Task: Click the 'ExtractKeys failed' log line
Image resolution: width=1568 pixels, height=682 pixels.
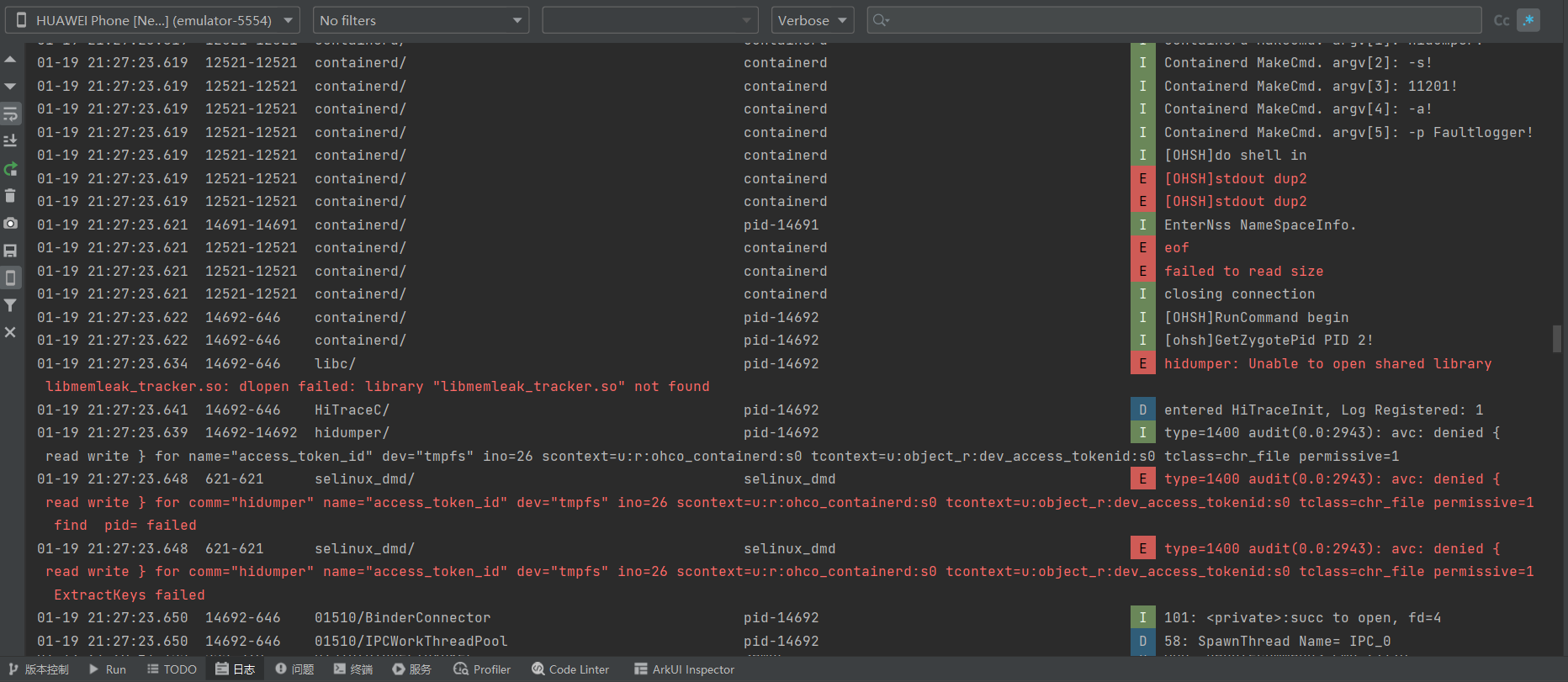Action: pos(130,595)
